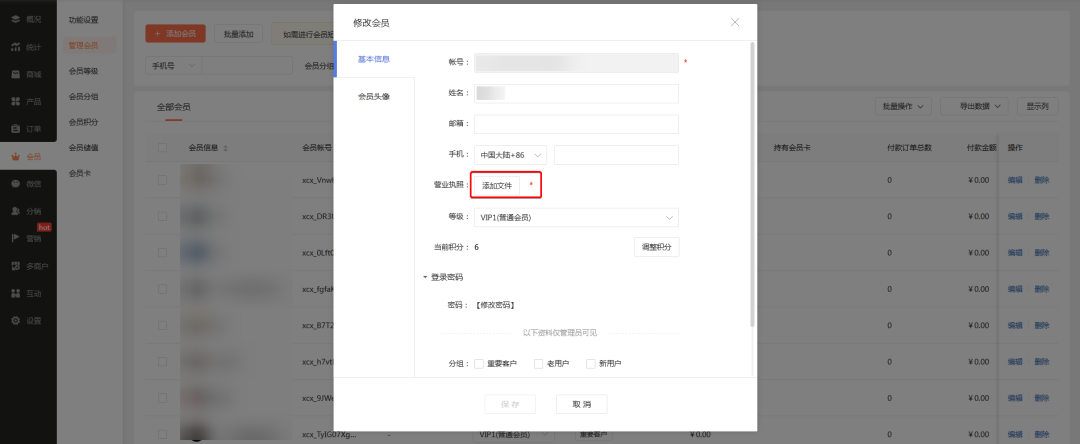Image resolution: width=1080 pixels, height=444 pixels.
Task: Collapse the 登录密码 section
Action: tap(425, 277)
